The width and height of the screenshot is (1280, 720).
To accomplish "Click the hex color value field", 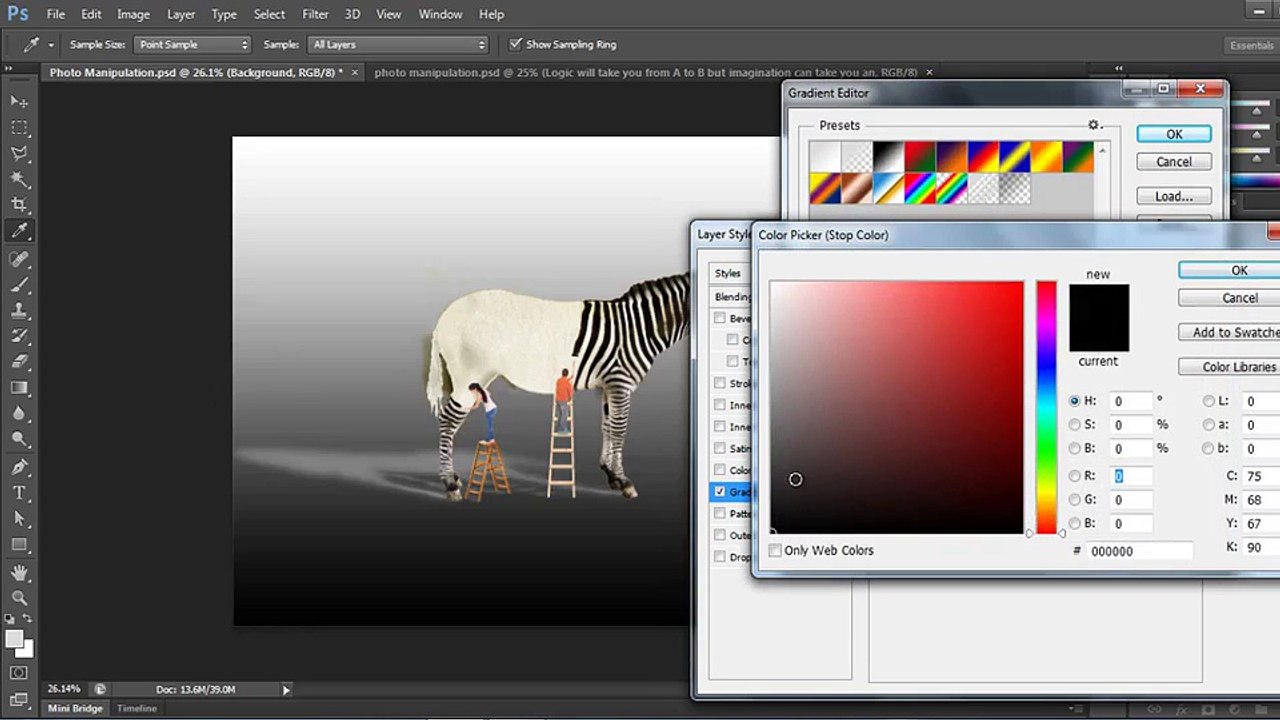I will click(x=1140, y=551).
